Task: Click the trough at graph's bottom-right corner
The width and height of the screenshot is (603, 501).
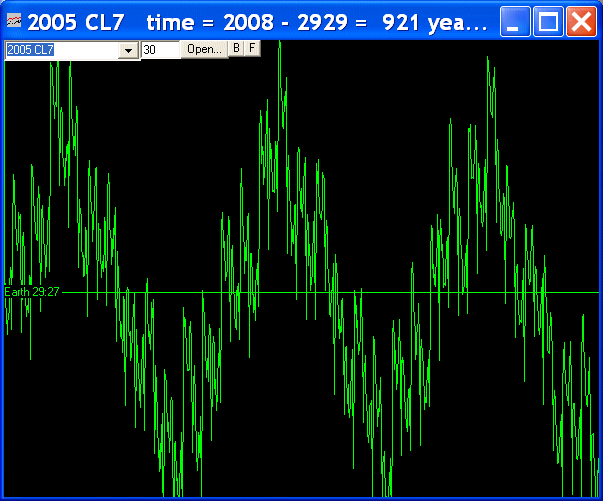Action: [592, 488]
